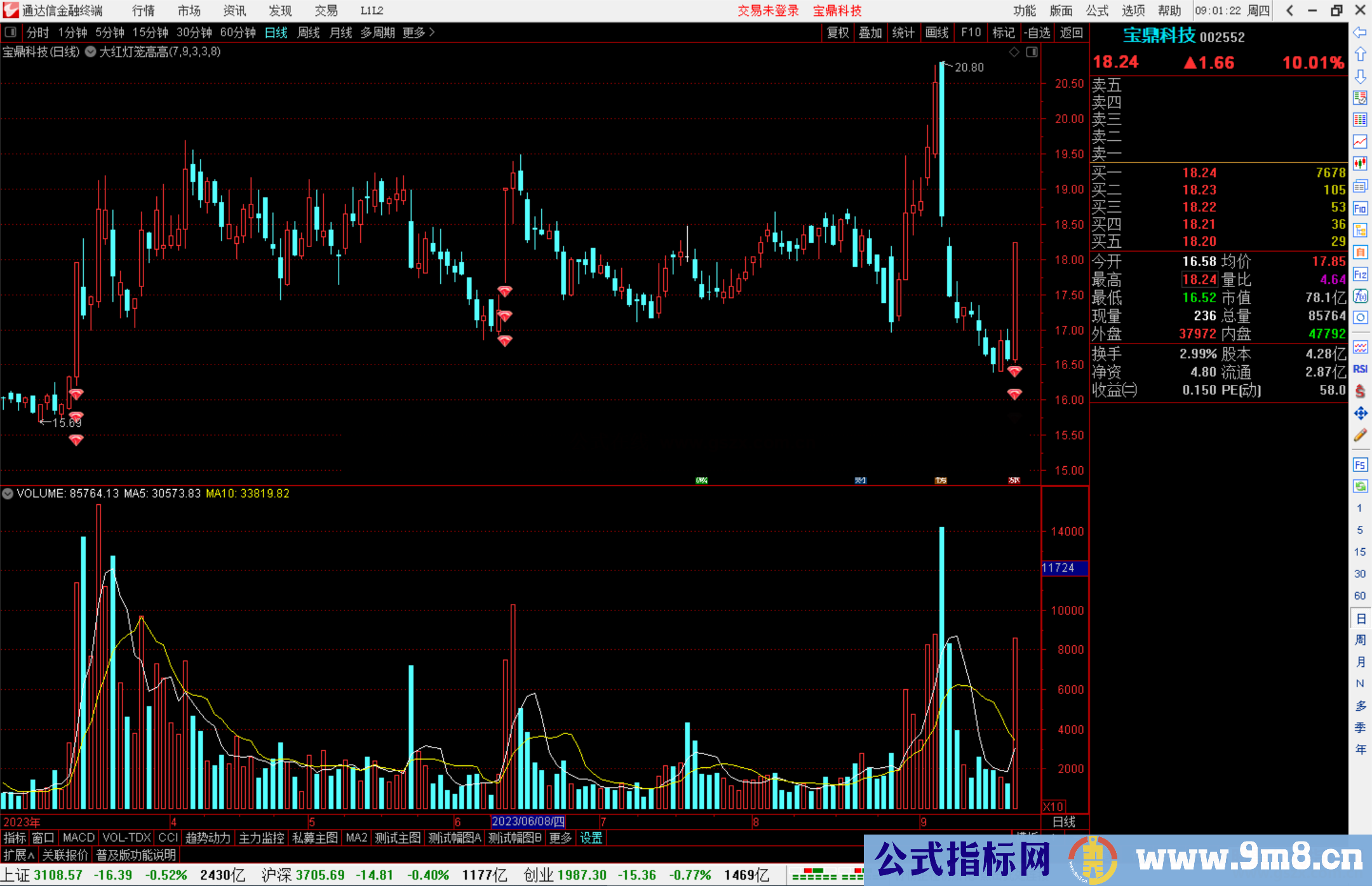The image size is (1372, 886).
Task: Click the circle O icon in sidebar
Action: (x=1360, y=318)
